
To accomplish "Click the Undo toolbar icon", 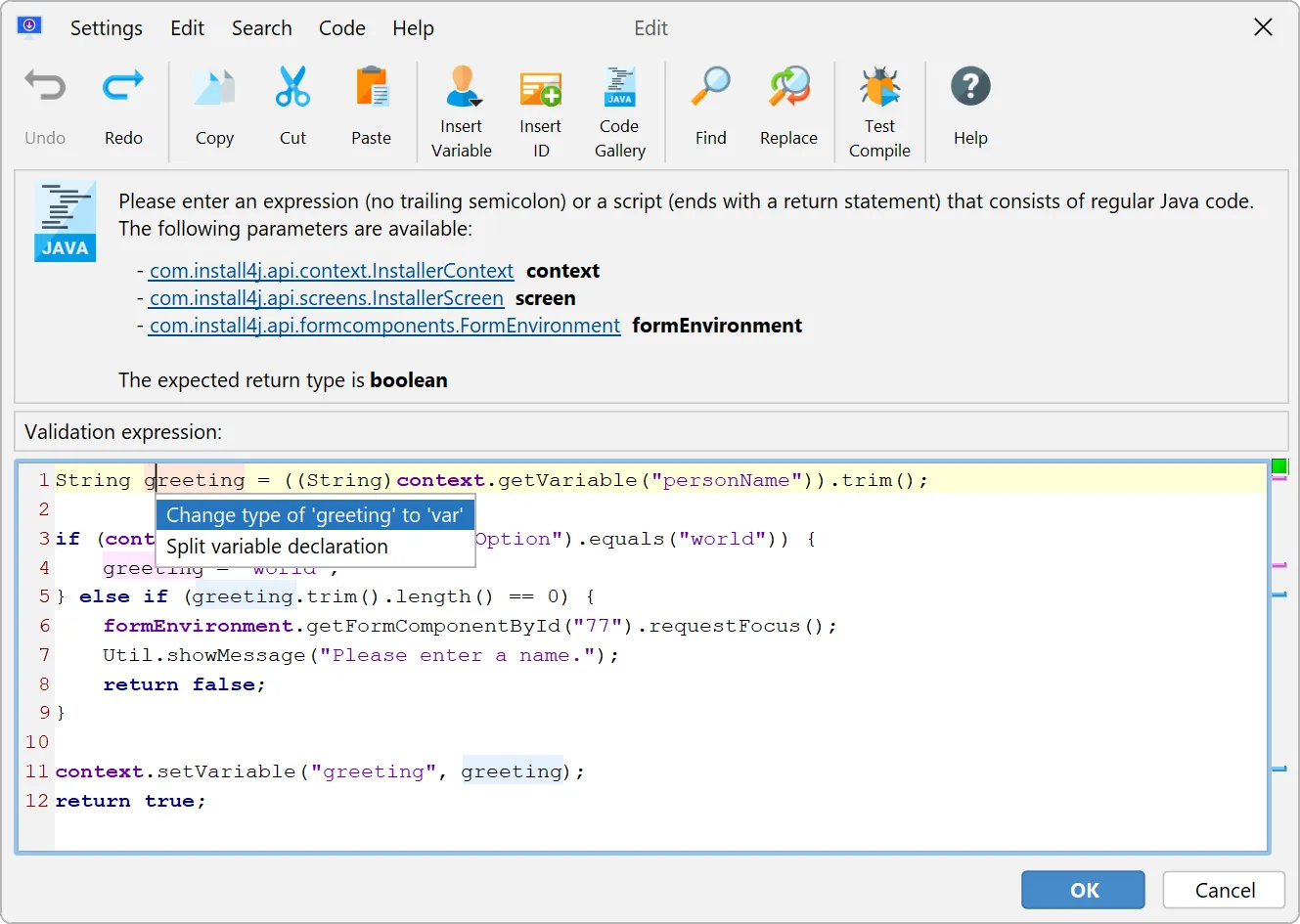I will (x=45, y=87).
